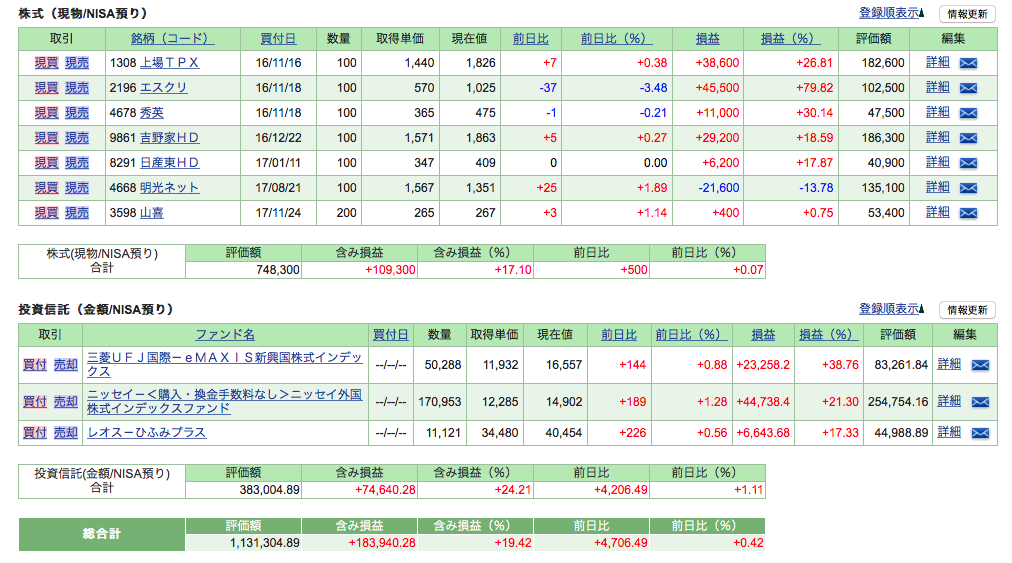
Task: Sort stocks by 銘柄（コード） header
Action: [172, 39]
